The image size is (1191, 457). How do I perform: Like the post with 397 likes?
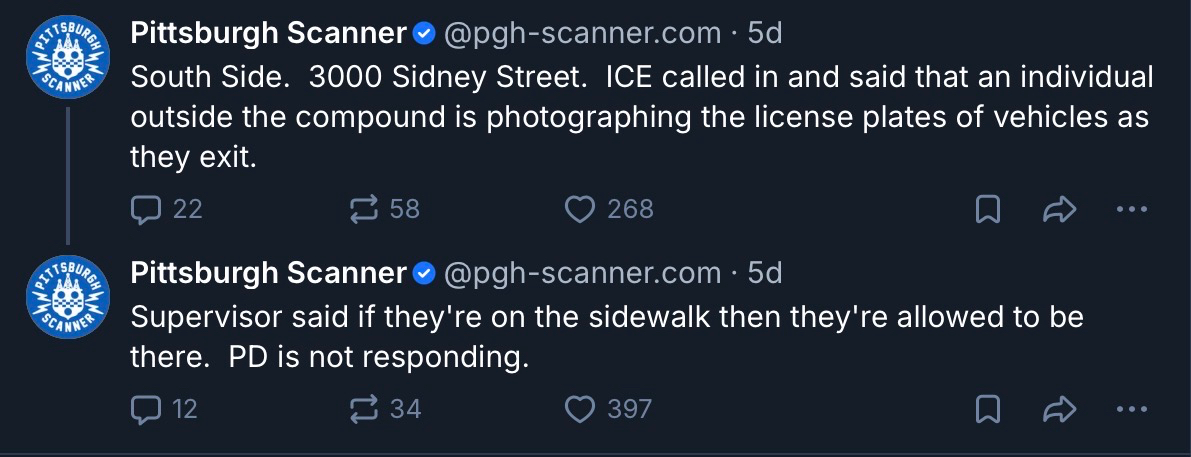(580, 408)
